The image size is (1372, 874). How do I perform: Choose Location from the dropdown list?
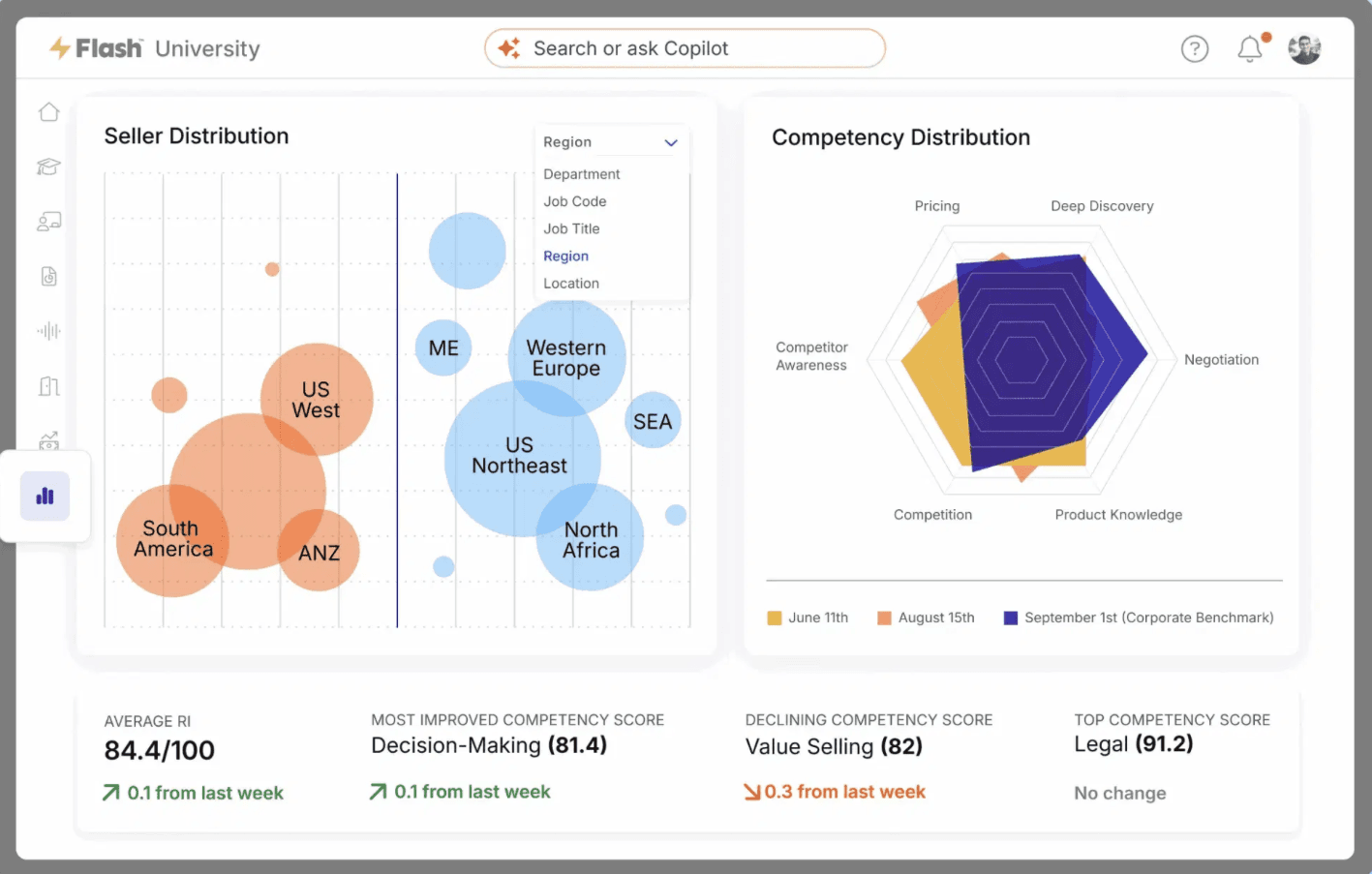[x=571, y=284]
